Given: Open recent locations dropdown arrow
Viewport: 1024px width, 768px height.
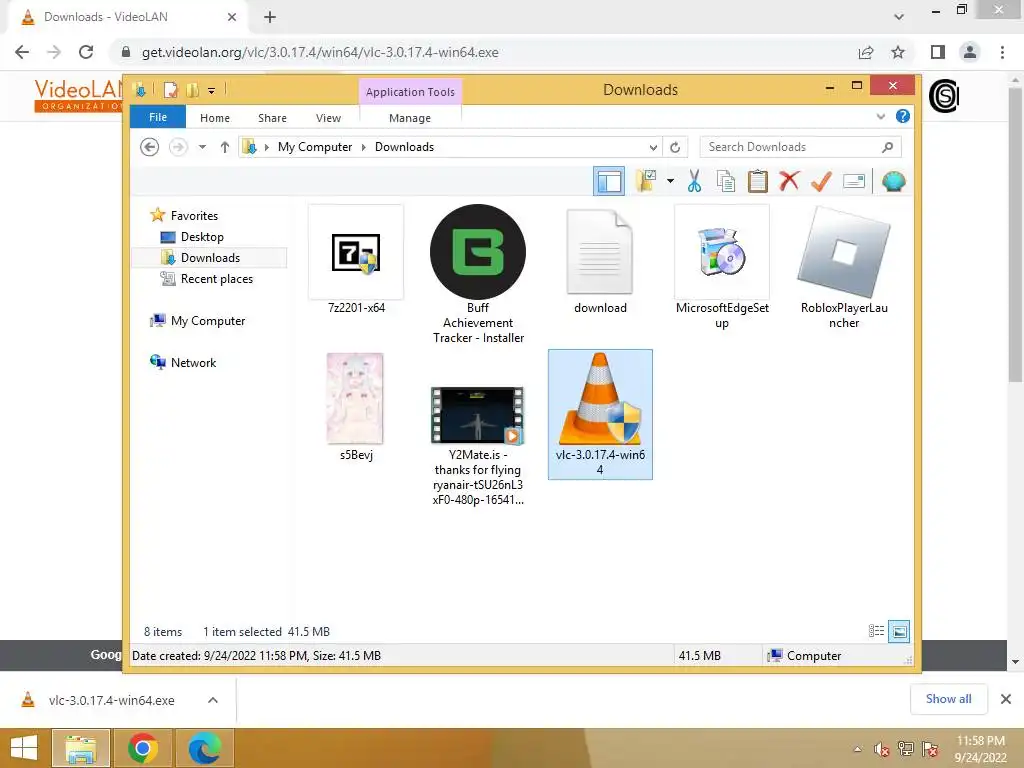Looking at the screenshot, I should 202,147.
